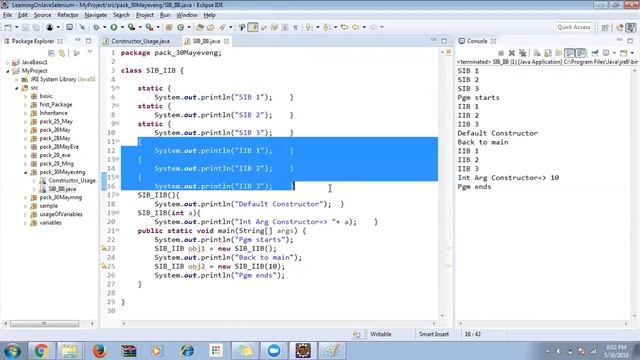
Task: Collapse the pack_30Mayeveng package node
Action: 26,172
